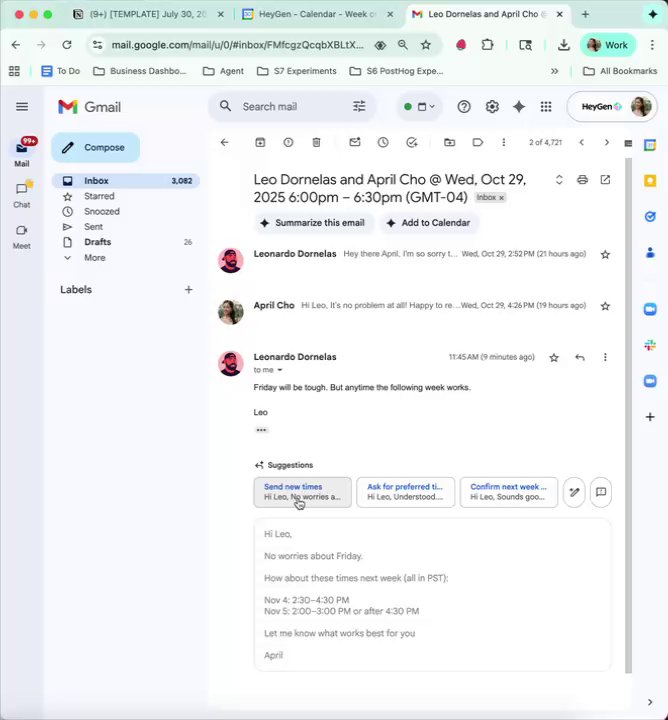Open the Work Chrome profile menu
Viewport: 668px width, 720px height.
click(x=608, y=45)
